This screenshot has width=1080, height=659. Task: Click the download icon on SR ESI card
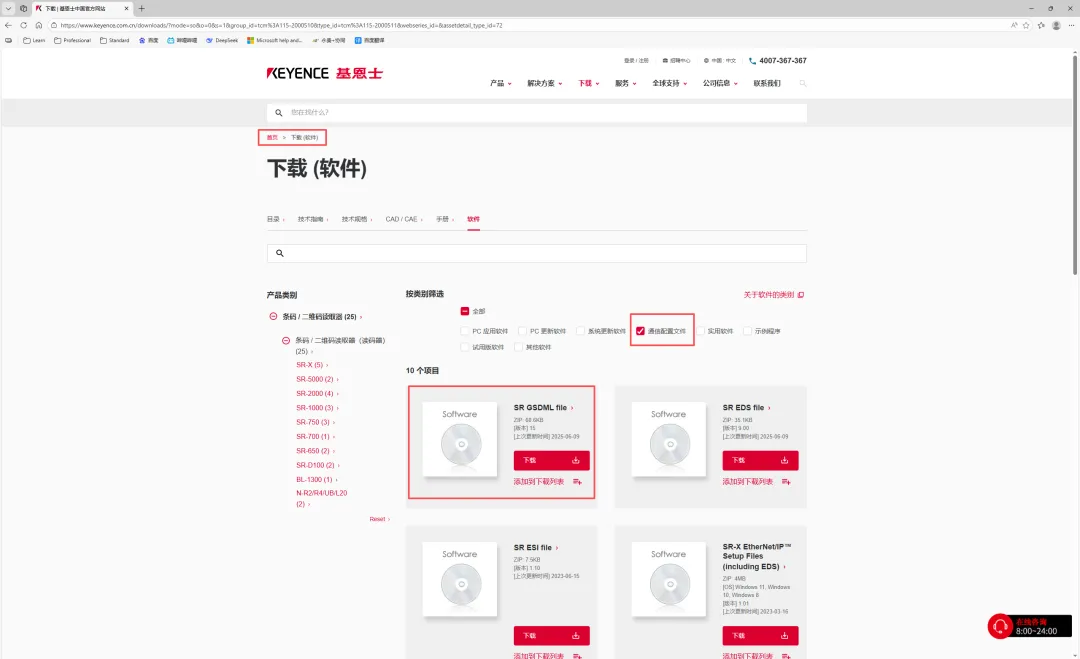click(x=576, y=636)
